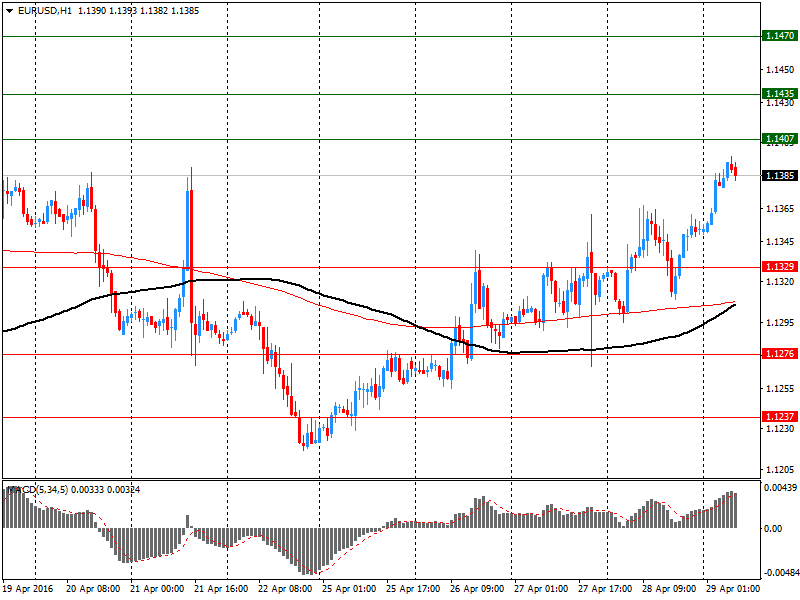The width and height of the screenshot is (800, 600).
Task: Select the red horizontal line at 1.1237
Action: coord(382,417)
